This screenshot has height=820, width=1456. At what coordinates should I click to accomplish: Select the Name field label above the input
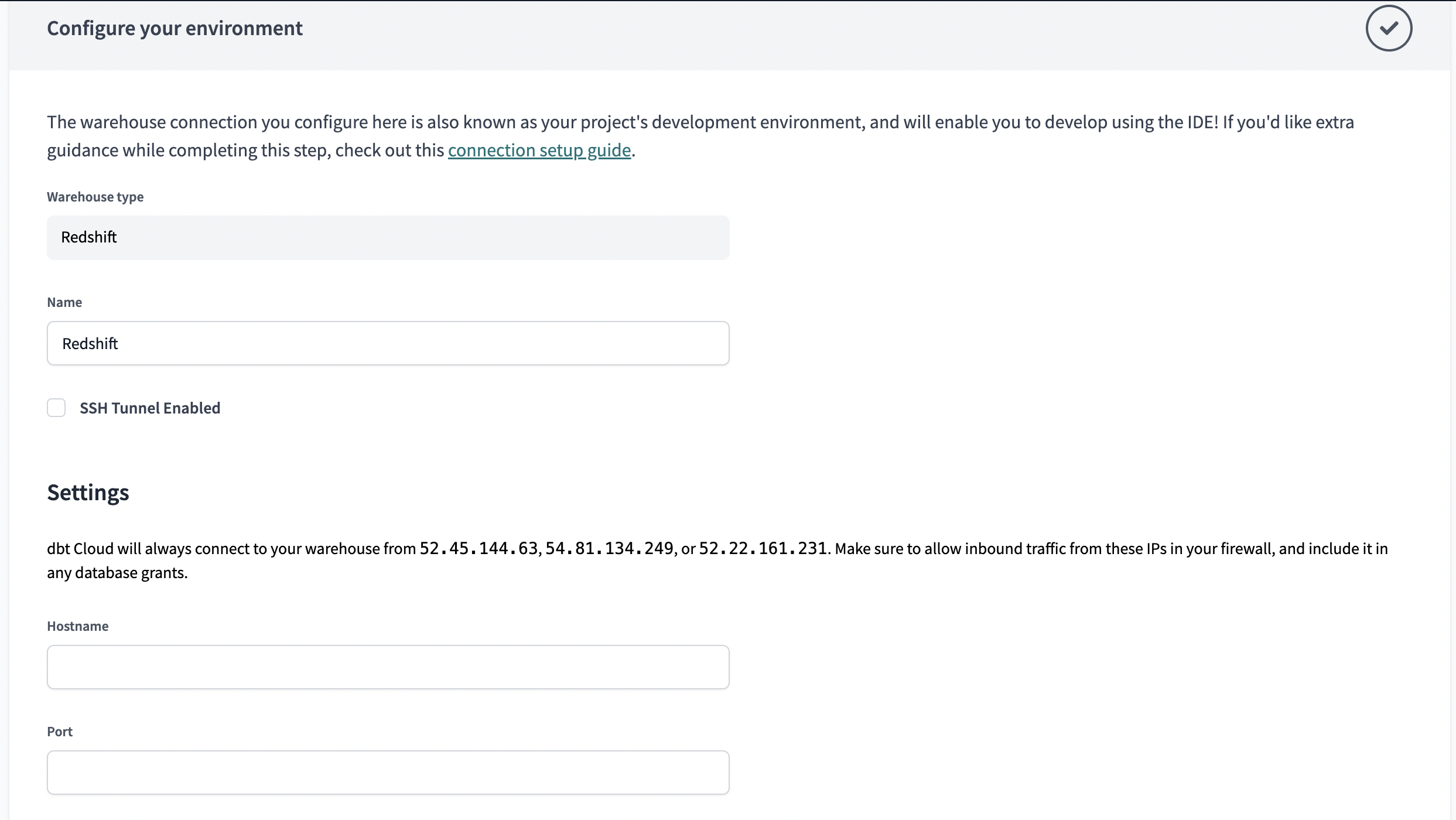(64, 302)
